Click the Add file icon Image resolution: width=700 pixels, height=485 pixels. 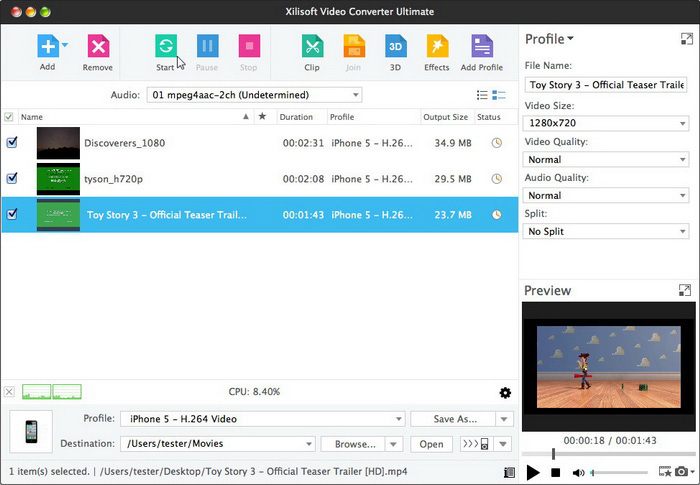click(47, 46)
